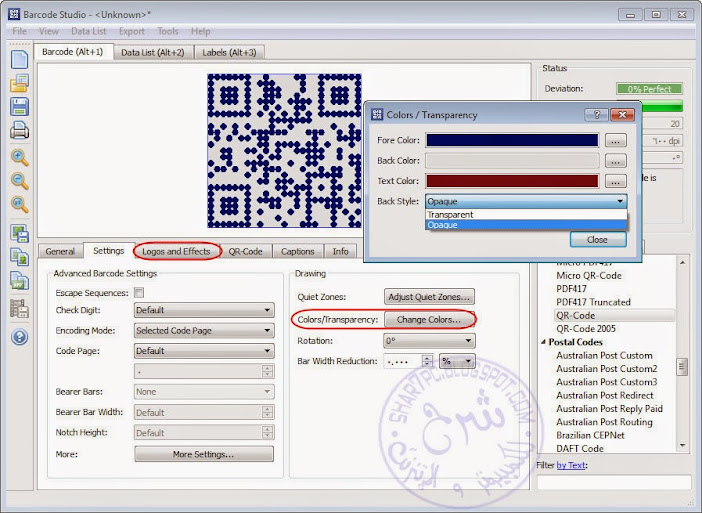Collapse the Postal Codes tree group
The image size is (702, 513).
(543, 342)
